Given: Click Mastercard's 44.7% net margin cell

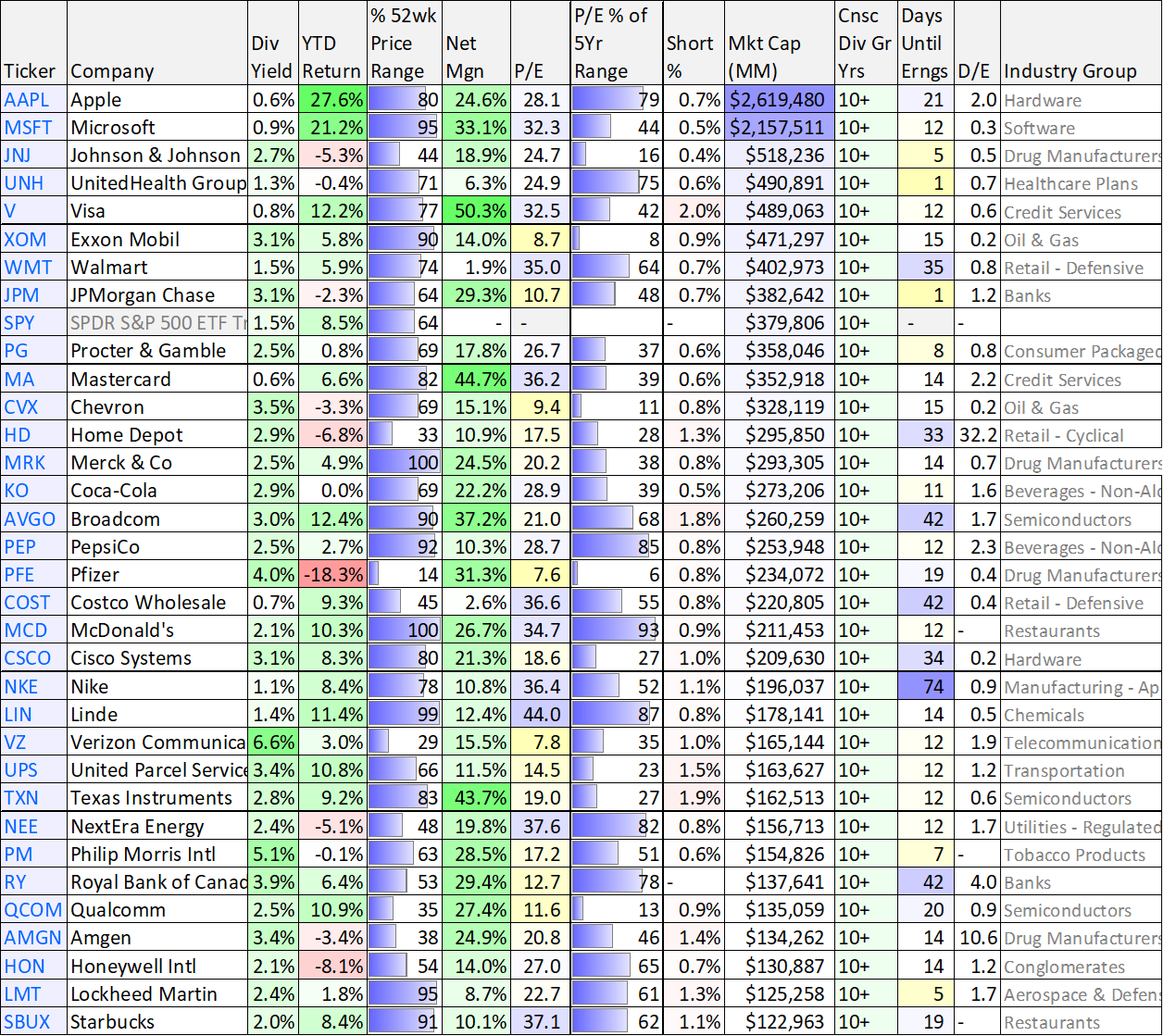Looking at the screenshot, I should pos(476,379).
